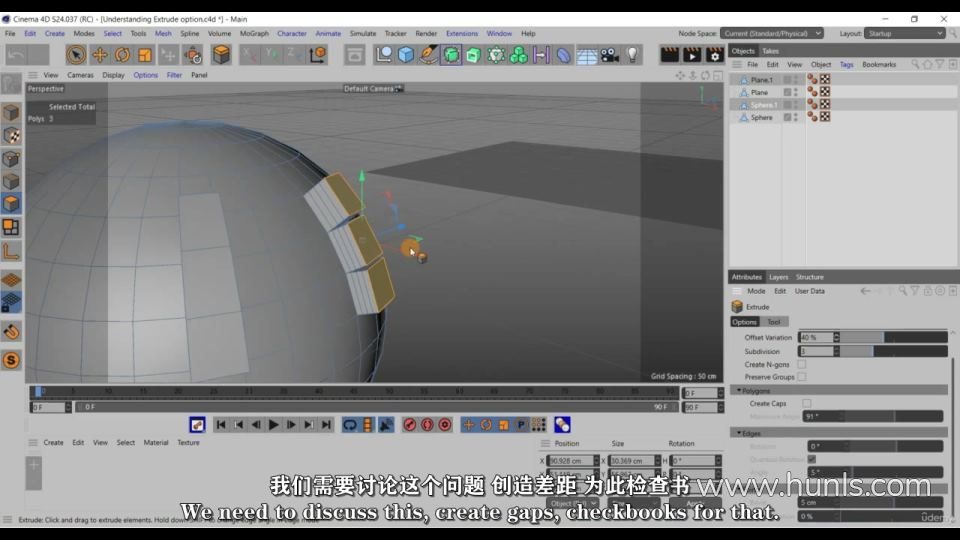Select the Spline Pen tool
The image size is (960, 540).
click(428, 55)
